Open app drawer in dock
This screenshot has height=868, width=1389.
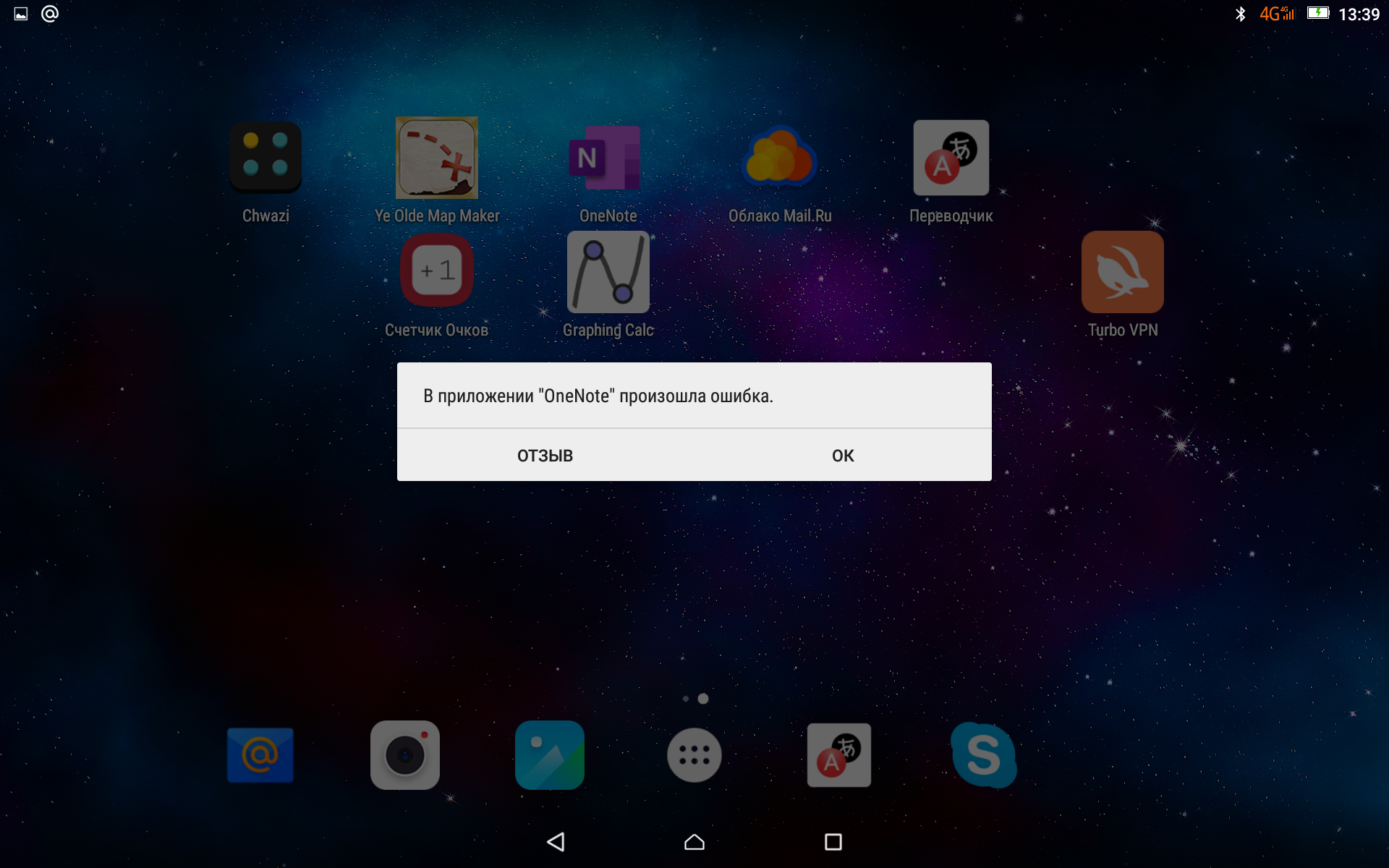tap(694, 756)
